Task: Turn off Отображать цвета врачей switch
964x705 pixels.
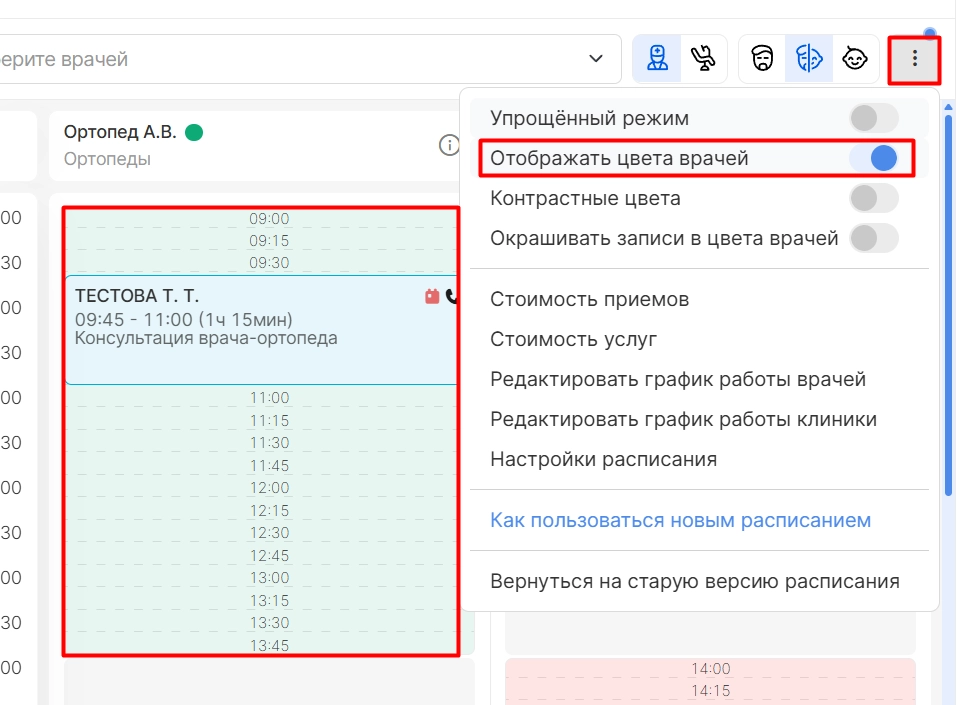Action: click(x=874, y=158)
